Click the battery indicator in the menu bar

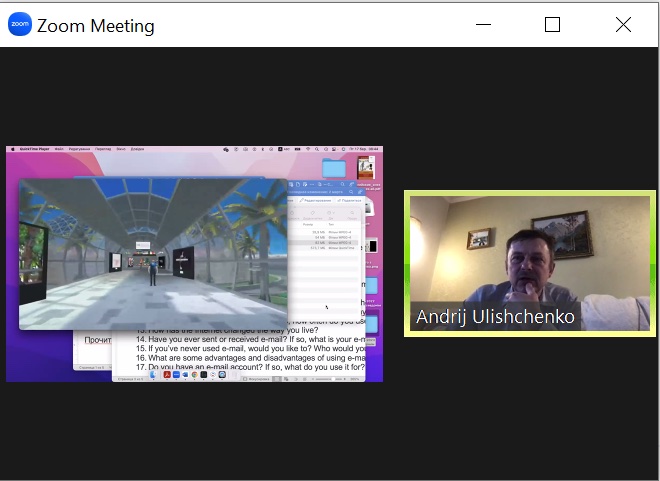298,149
